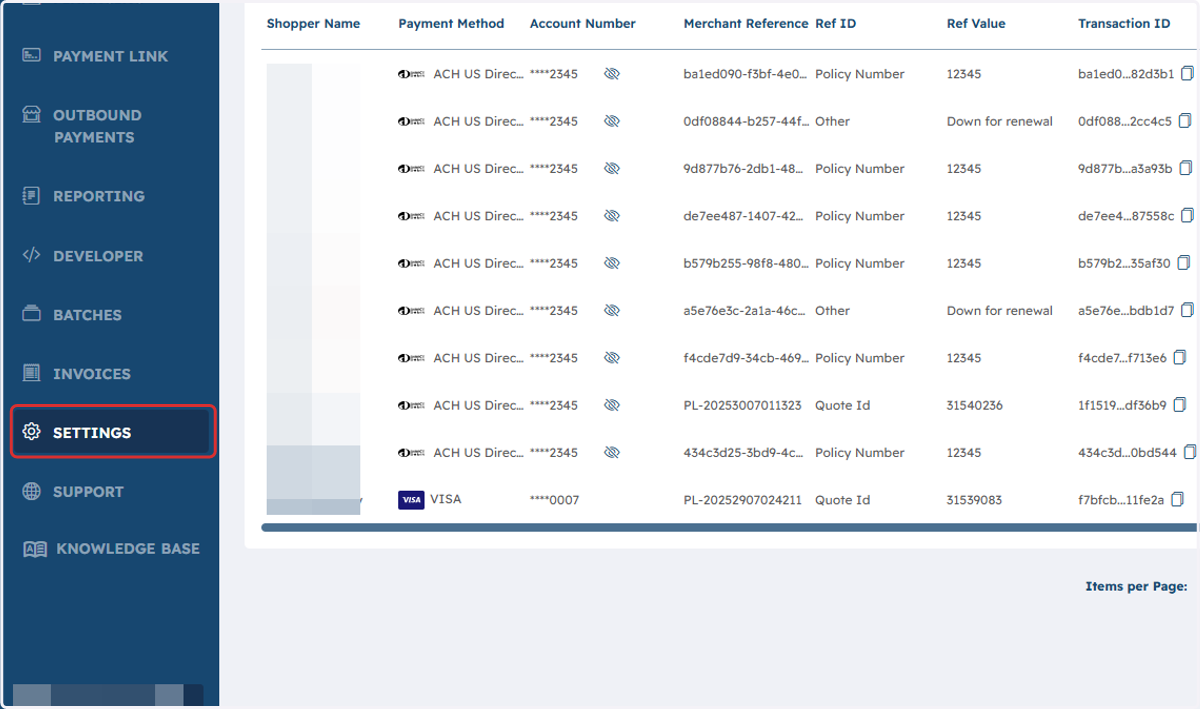This screenshot has width=1200, height=709.
Task: Sort by the Merchant Reference column header
Action: (x=746, y=24)
